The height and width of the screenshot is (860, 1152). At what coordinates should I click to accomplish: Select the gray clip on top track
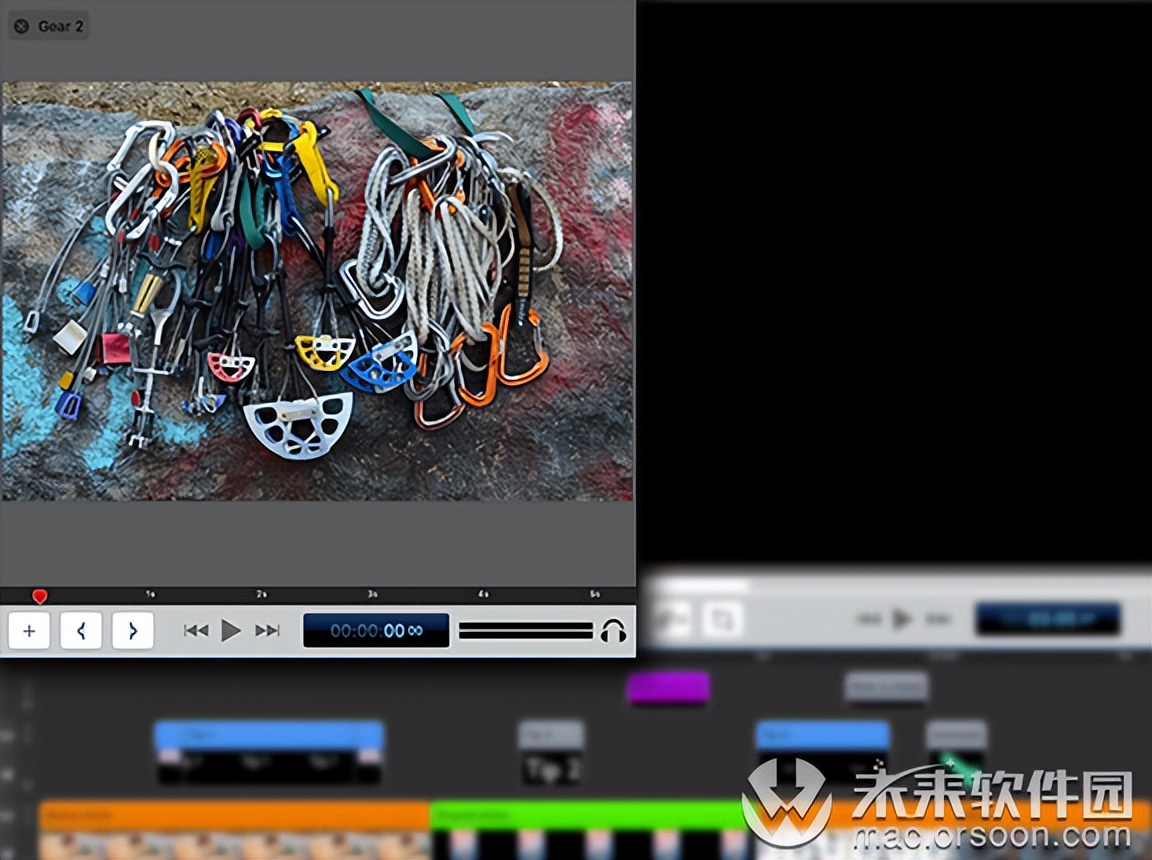point(886,687)
